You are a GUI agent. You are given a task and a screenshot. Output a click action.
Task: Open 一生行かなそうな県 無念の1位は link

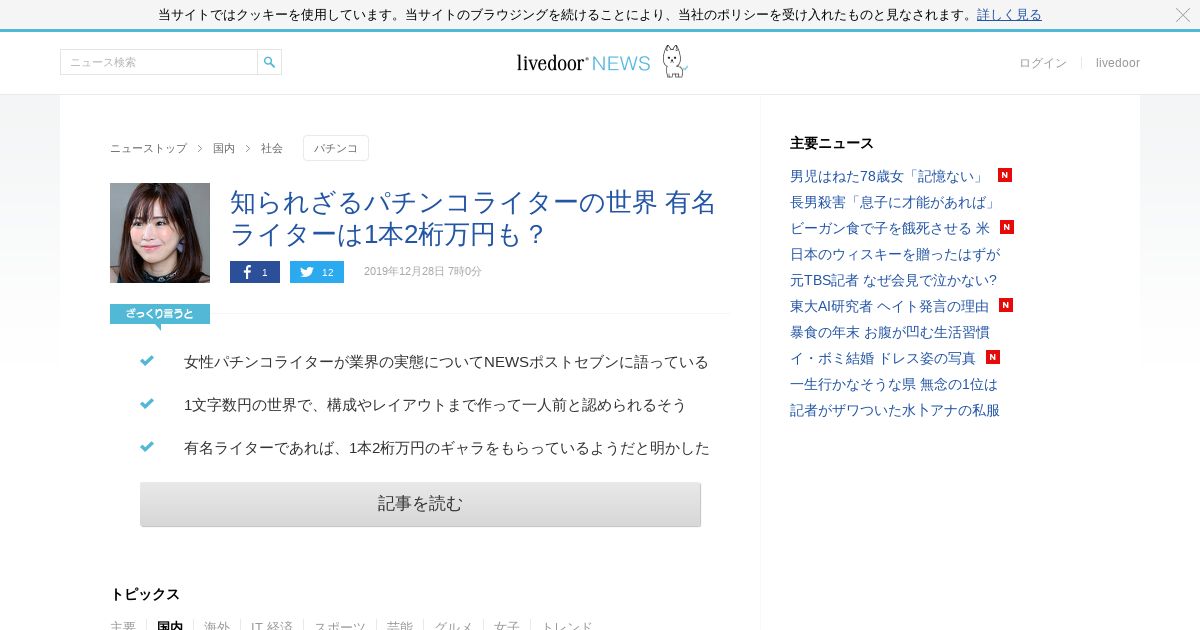(894, 384)
